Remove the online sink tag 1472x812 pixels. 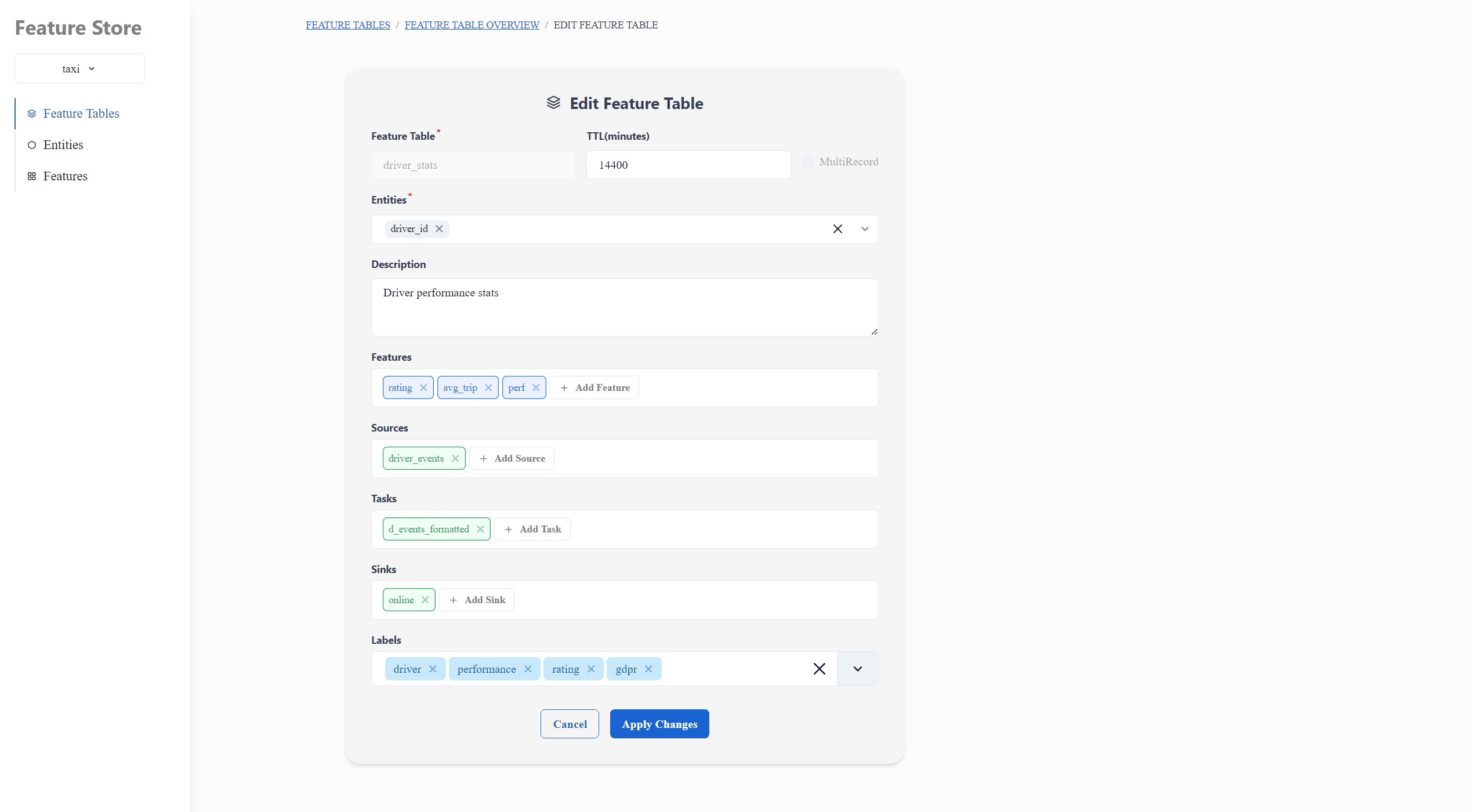(425, 600)
